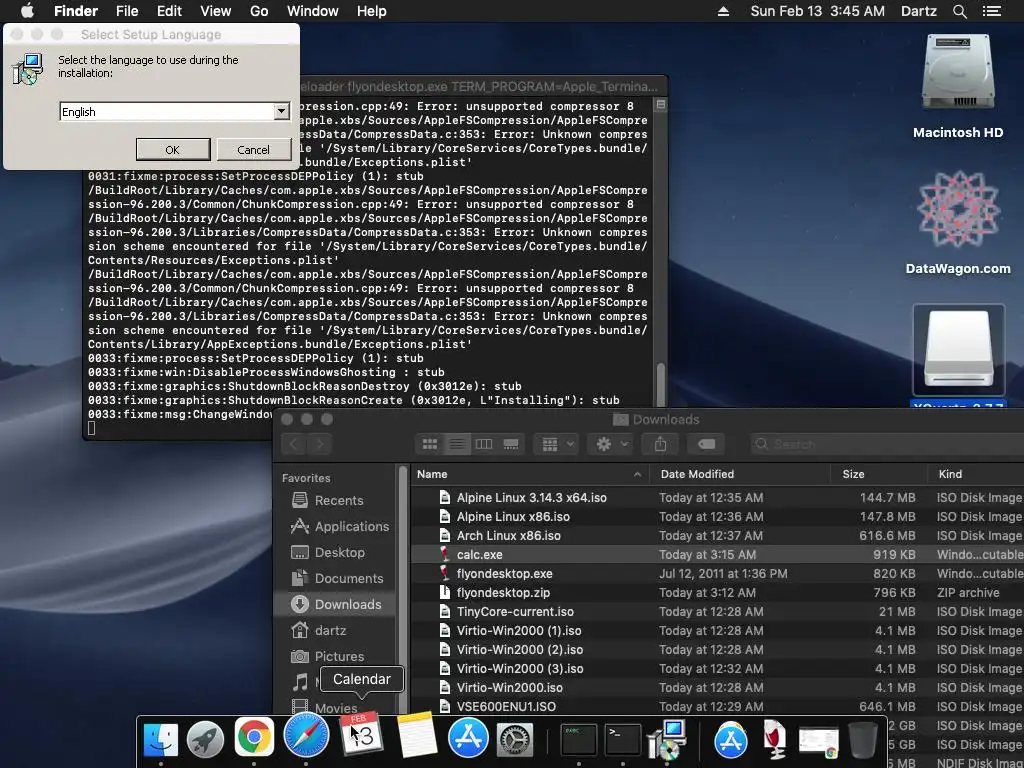The height and width of the screenshot is (768, 1024).
Task: Open the Help menu
Action: click(372, 11)
